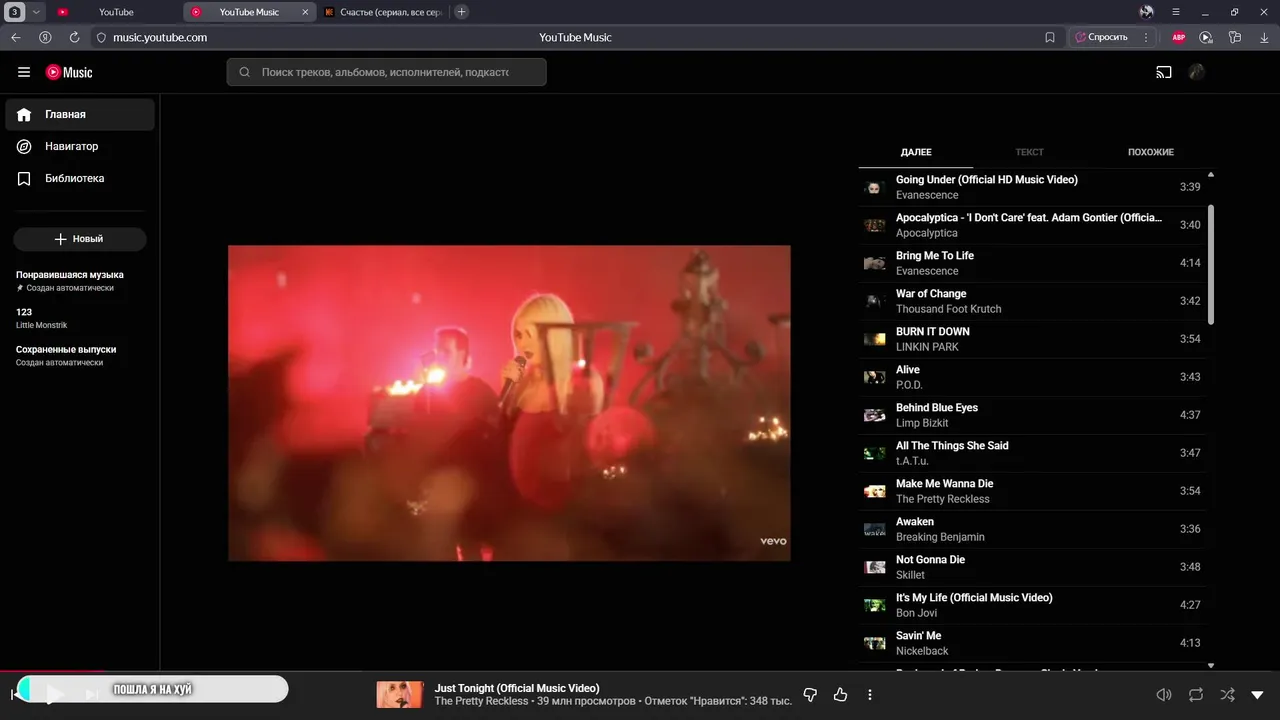Like the Just Tonight track
The height and width of the screenshot is (720, 1280).
click(840, 694)
